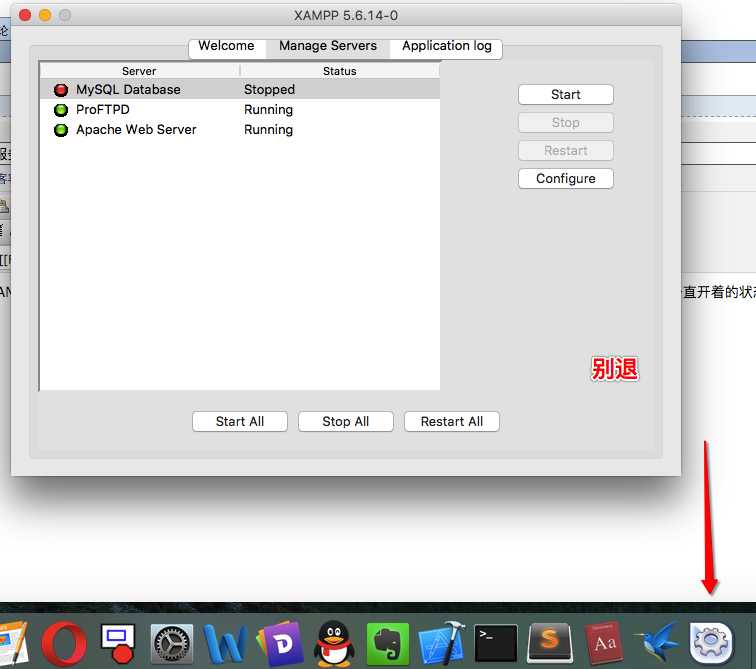Click the Server column header
The width and height of the screenshot is (756, 669).
click(x=139, y=71)
